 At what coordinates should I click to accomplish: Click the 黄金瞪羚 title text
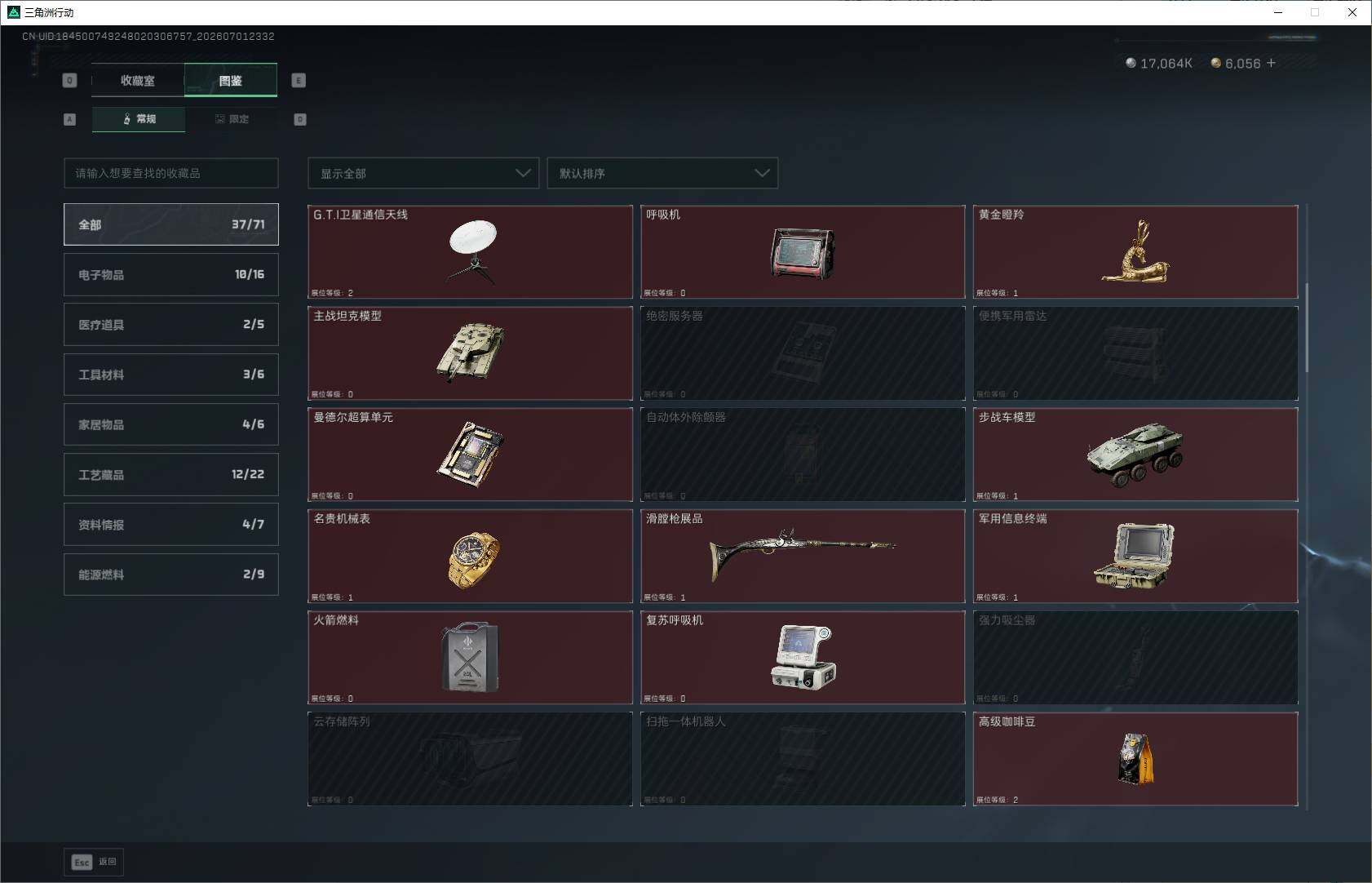point(1001,215)
